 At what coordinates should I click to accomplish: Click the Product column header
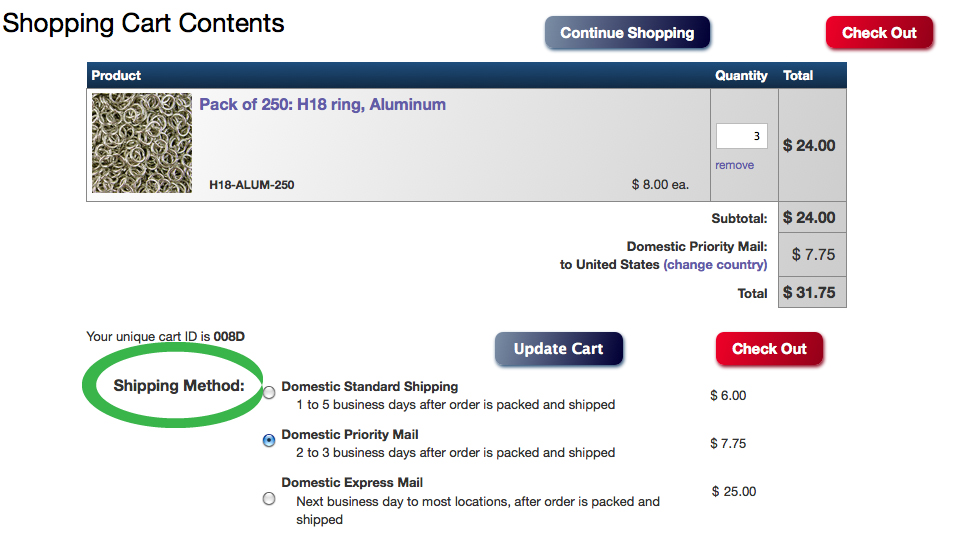click(x=116, y=75)
